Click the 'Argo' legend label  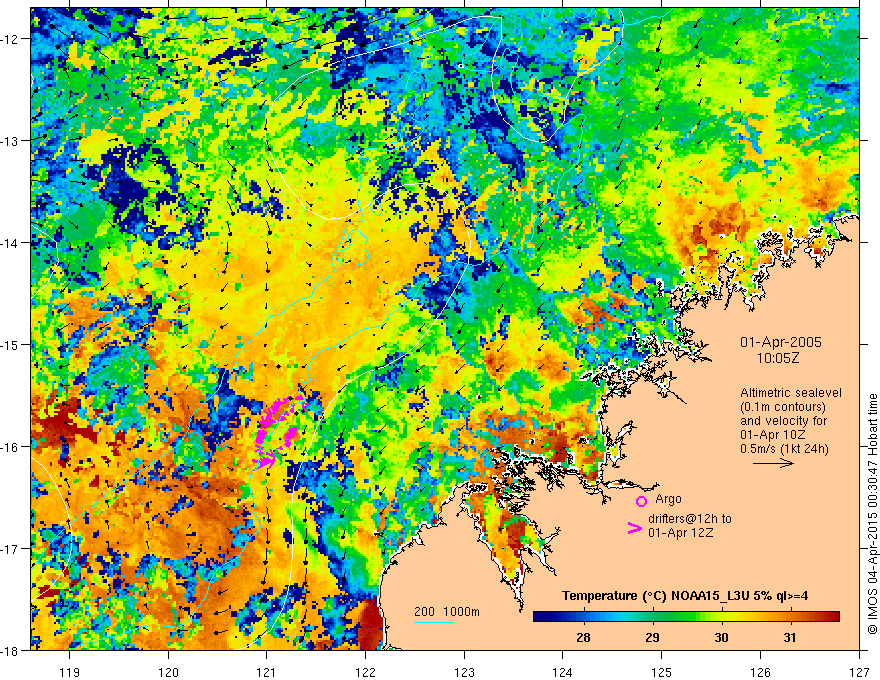[x=668, y=499]
